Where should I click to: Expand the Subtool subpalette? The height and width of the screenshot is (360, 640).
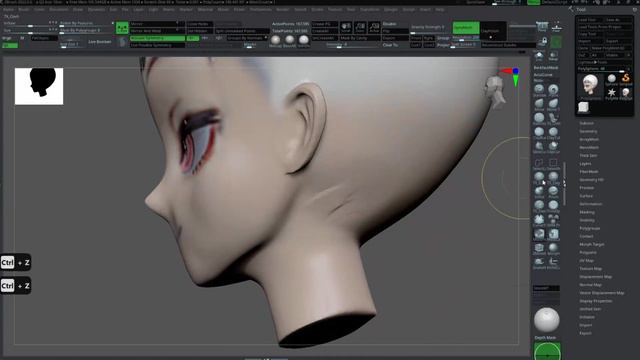click(x=587, y=123)
